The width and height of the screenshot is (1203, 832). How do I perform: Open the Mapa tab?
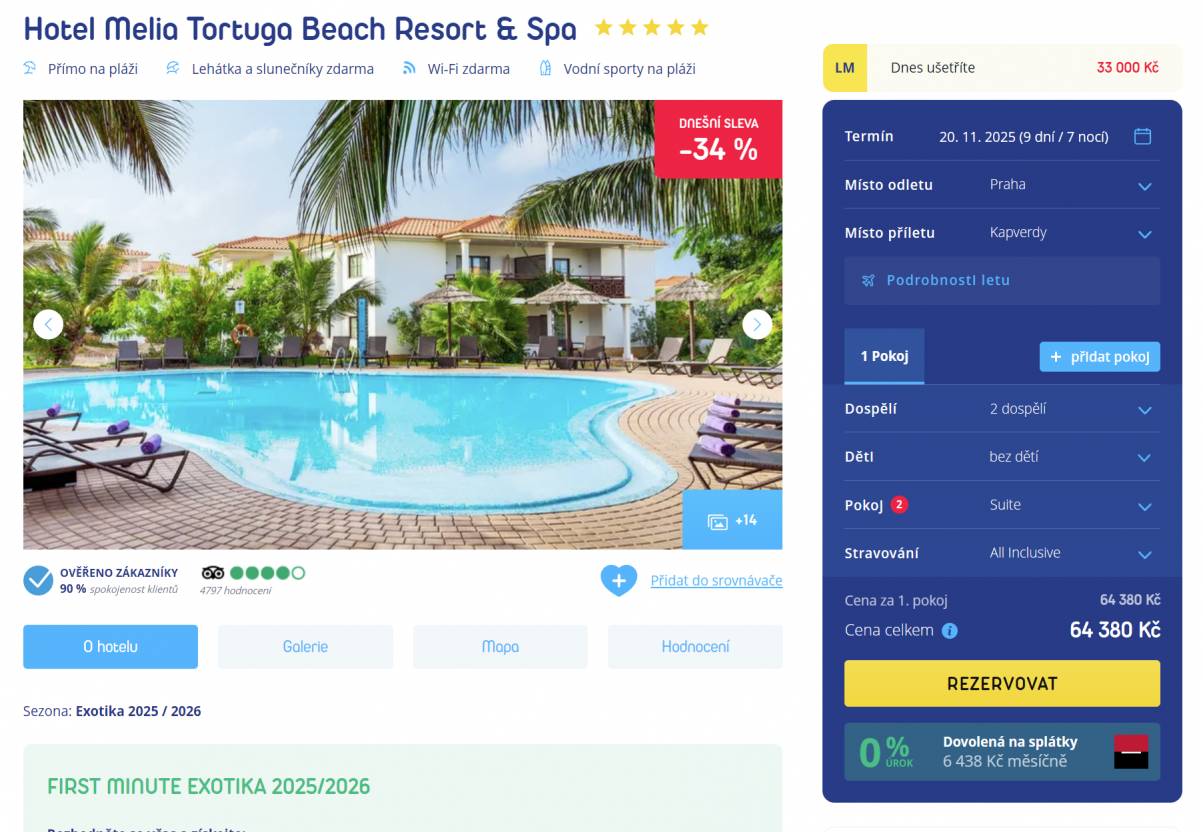pyautogui.click(x=500, y=647)
